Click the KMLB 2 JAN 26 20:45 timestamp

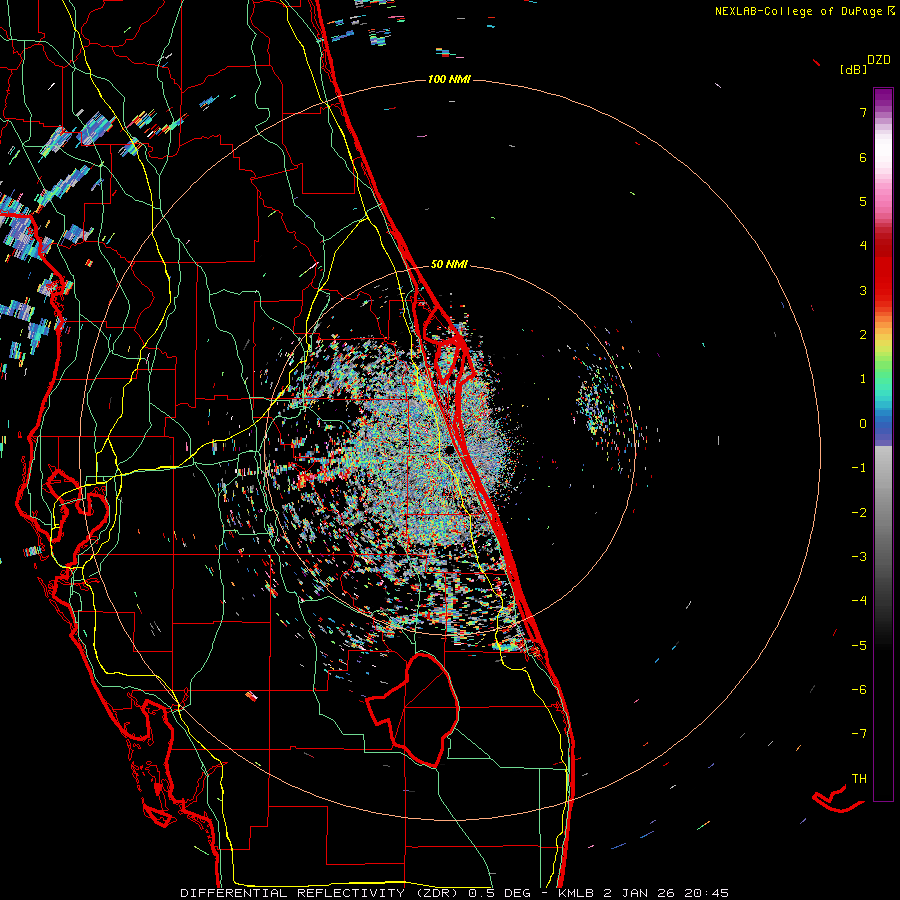[643, 893]
